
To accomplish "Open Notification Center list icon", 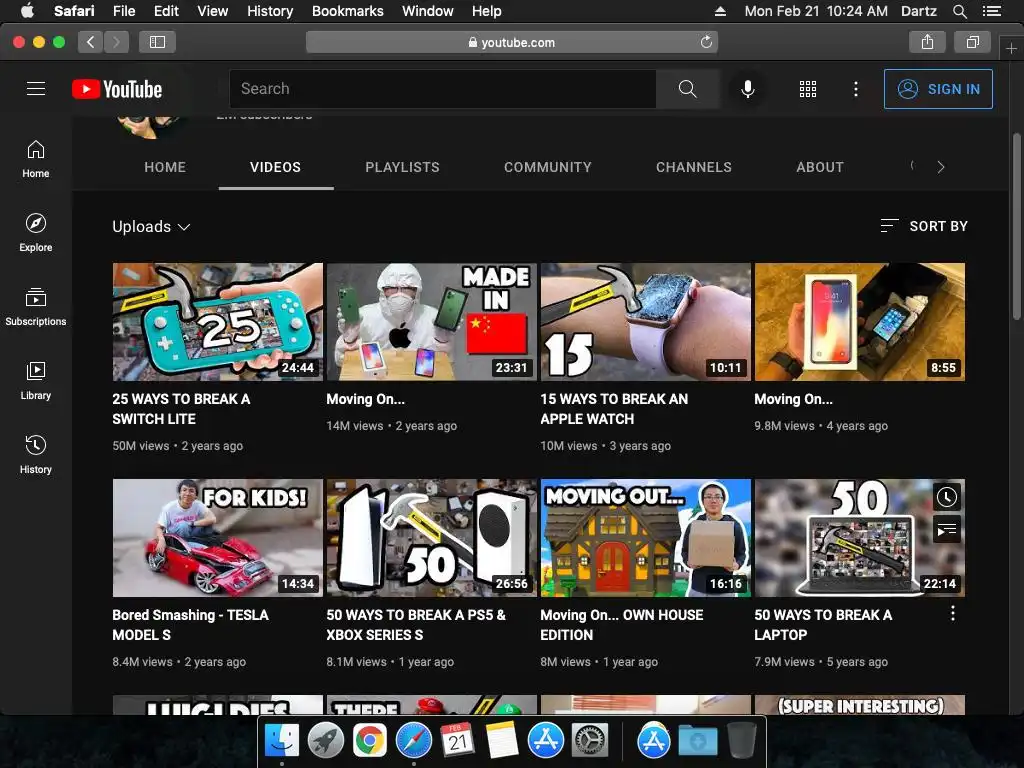I will (x=991, y=11).
